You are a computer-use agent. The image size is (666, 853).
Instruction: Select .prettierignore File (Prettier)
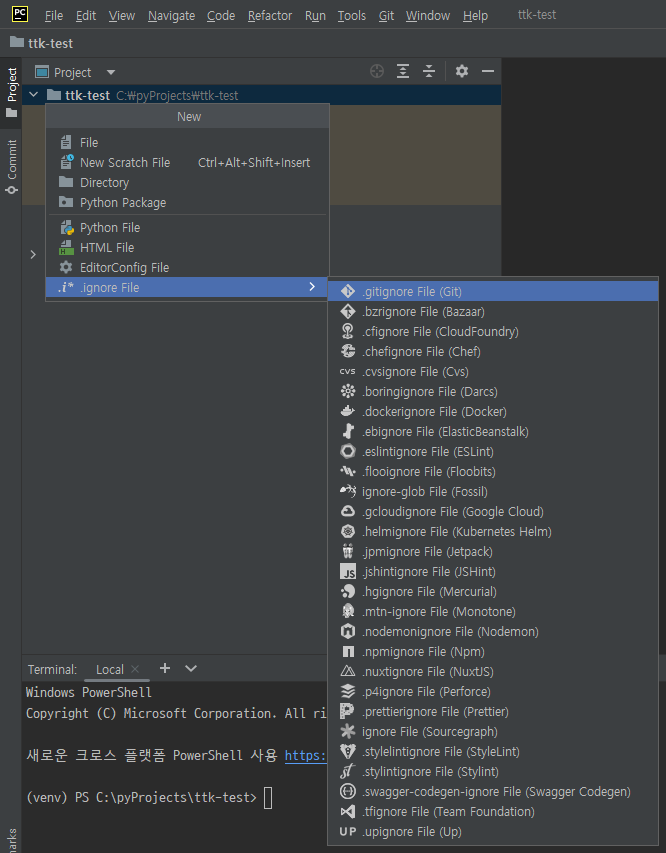point(493,712)
